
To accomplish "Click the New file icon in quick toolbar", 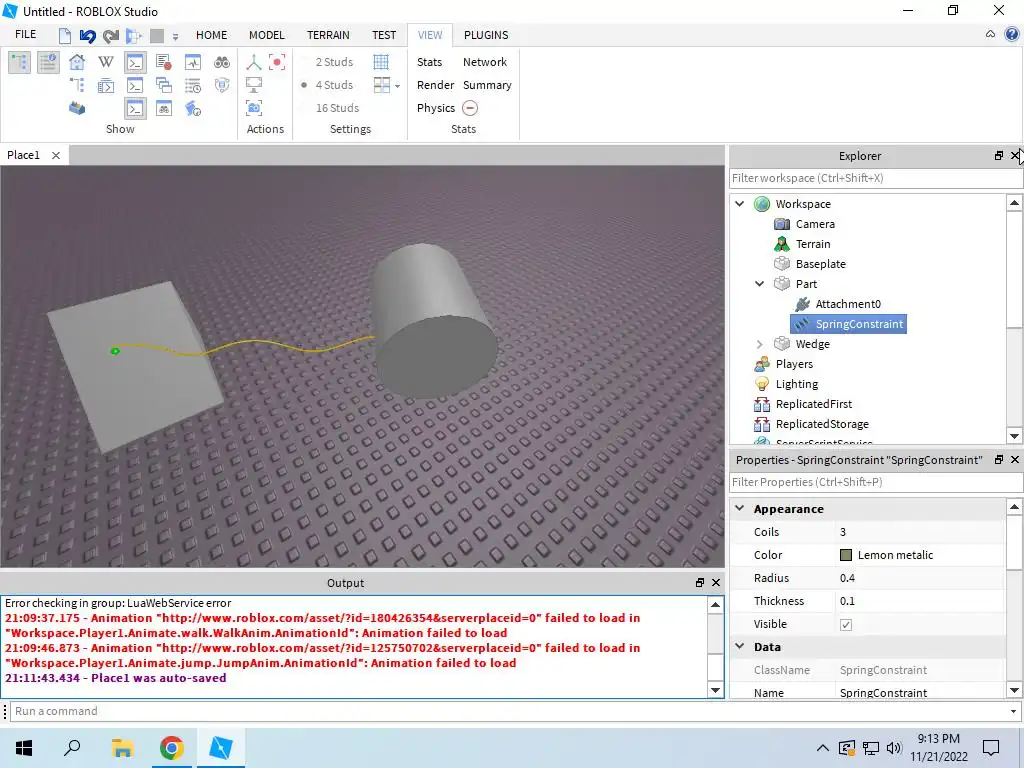I will [x=65, y=35].
